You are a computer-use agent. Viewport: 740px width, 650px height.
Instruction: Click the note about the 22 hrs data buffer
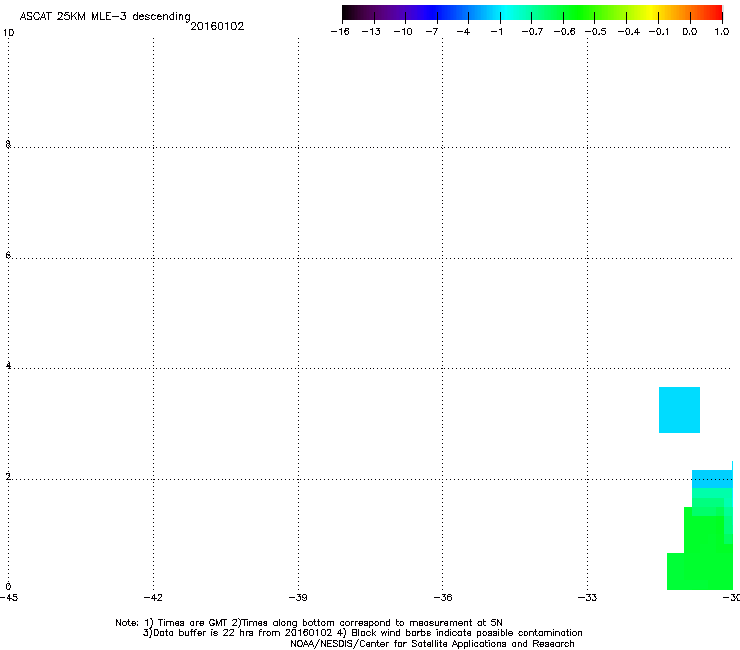[362, 633]
